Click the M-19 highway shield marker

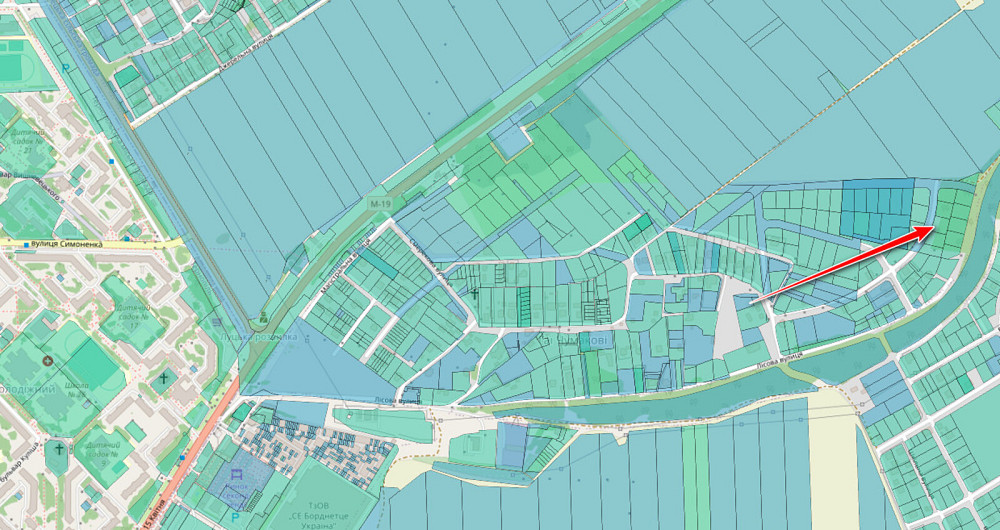click(x=378, y=204)
